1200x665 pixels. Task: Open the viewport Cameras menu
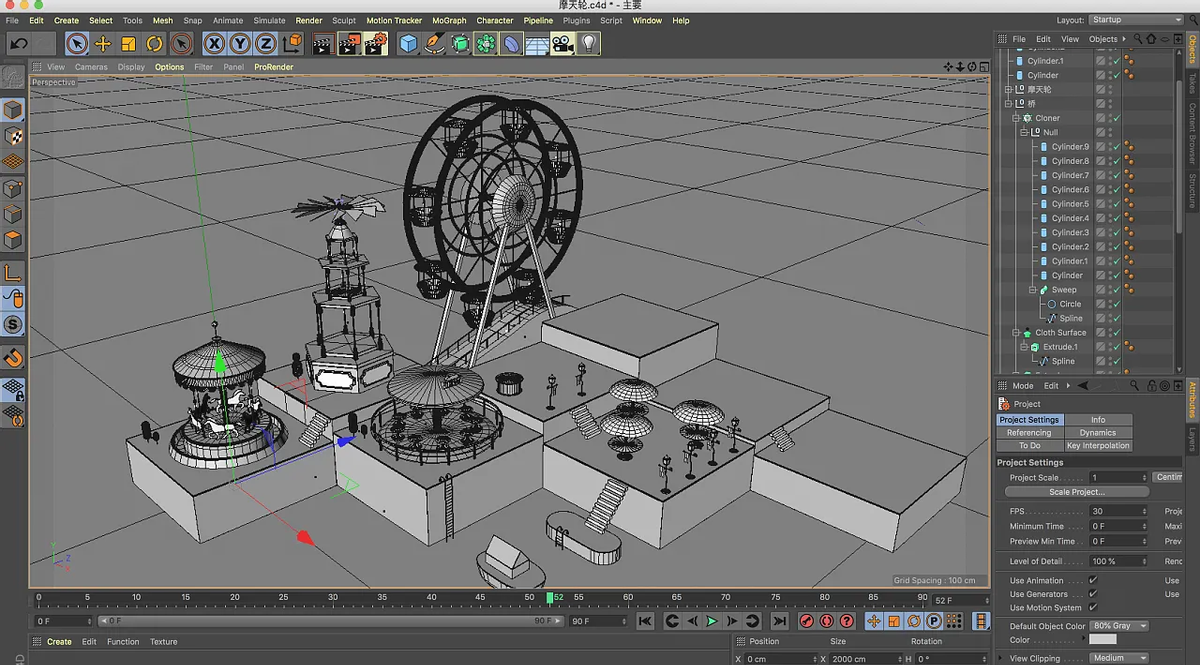(91, 67)
